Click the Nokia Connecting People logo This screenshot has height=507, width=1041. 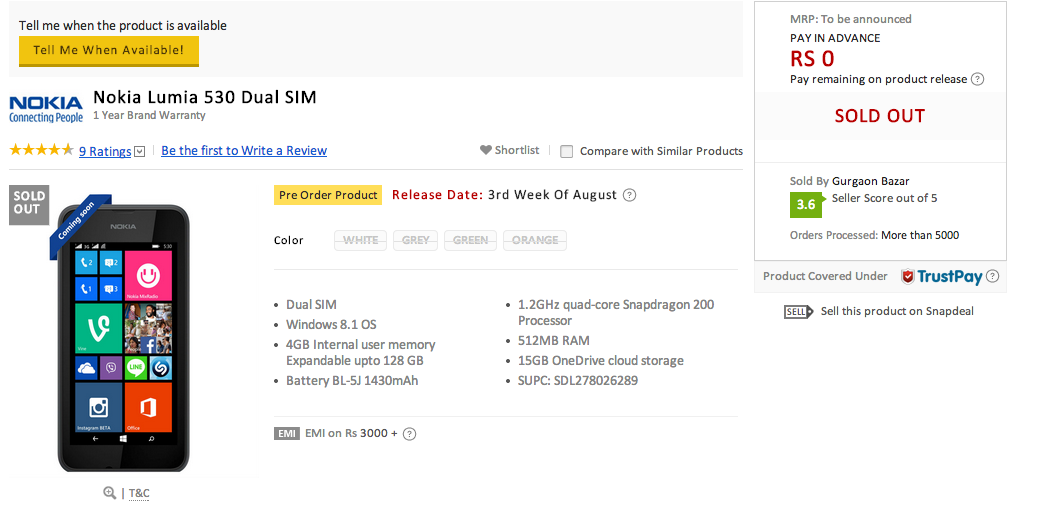point(46,109)
